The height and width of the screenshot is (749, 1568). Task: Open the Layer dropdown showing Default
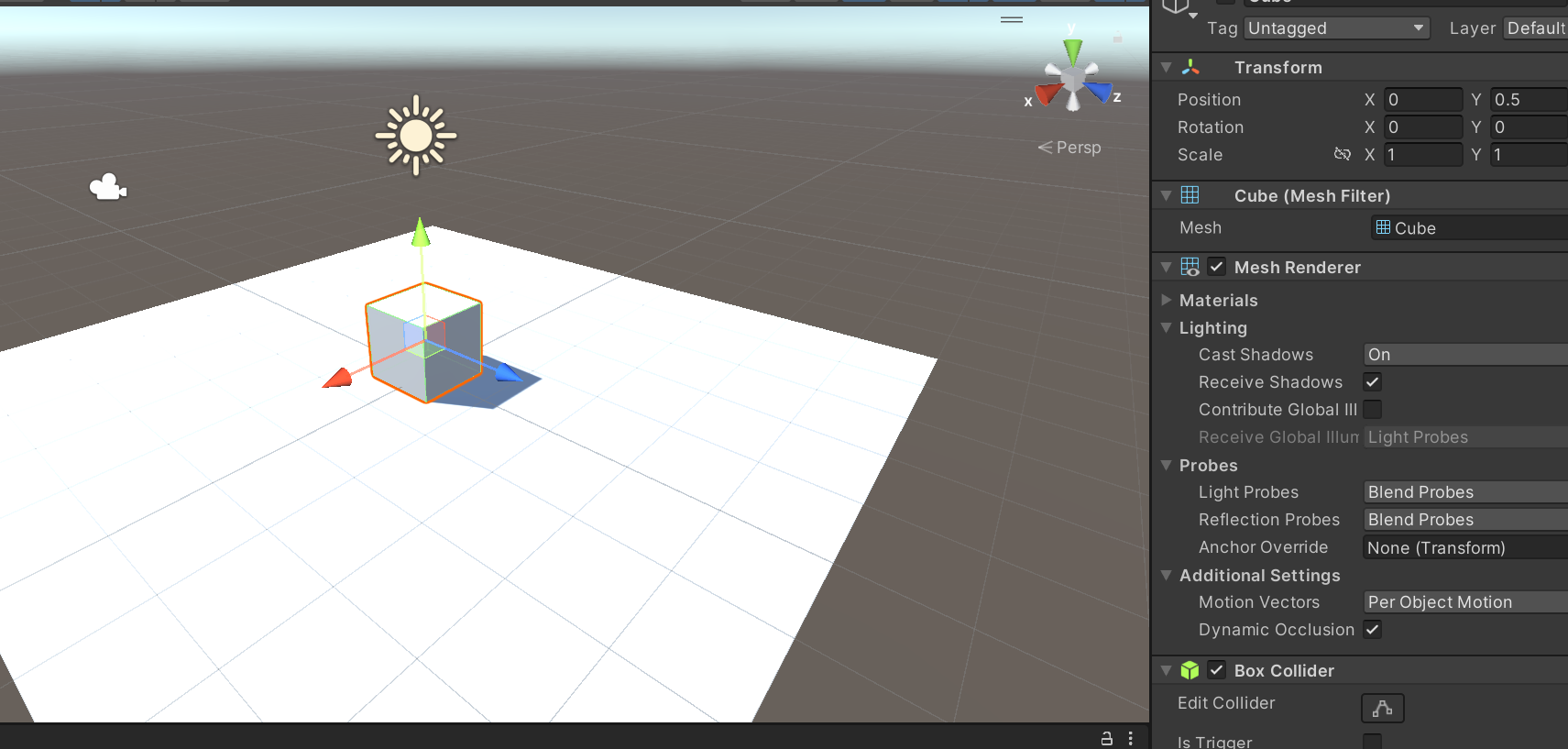click(1536, 28)
